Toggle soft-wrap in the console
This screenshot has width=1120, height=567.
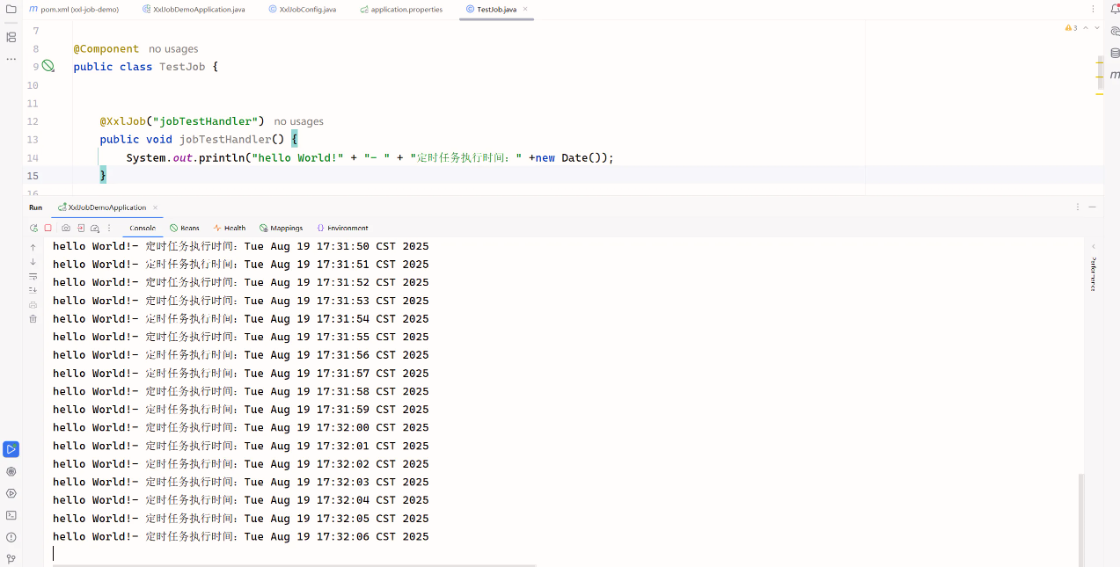pyautogui.click(x=33, y=276)
